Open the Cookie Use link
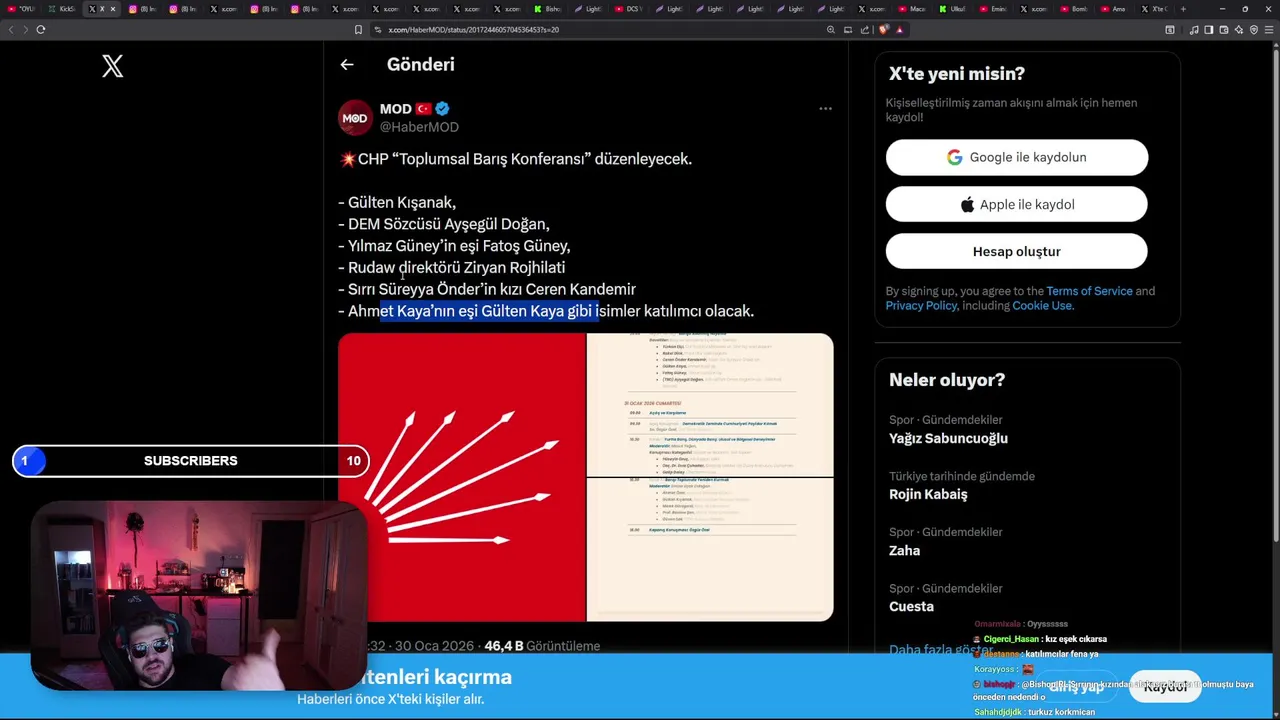 pyautogui.click(x=1041, y=306)
